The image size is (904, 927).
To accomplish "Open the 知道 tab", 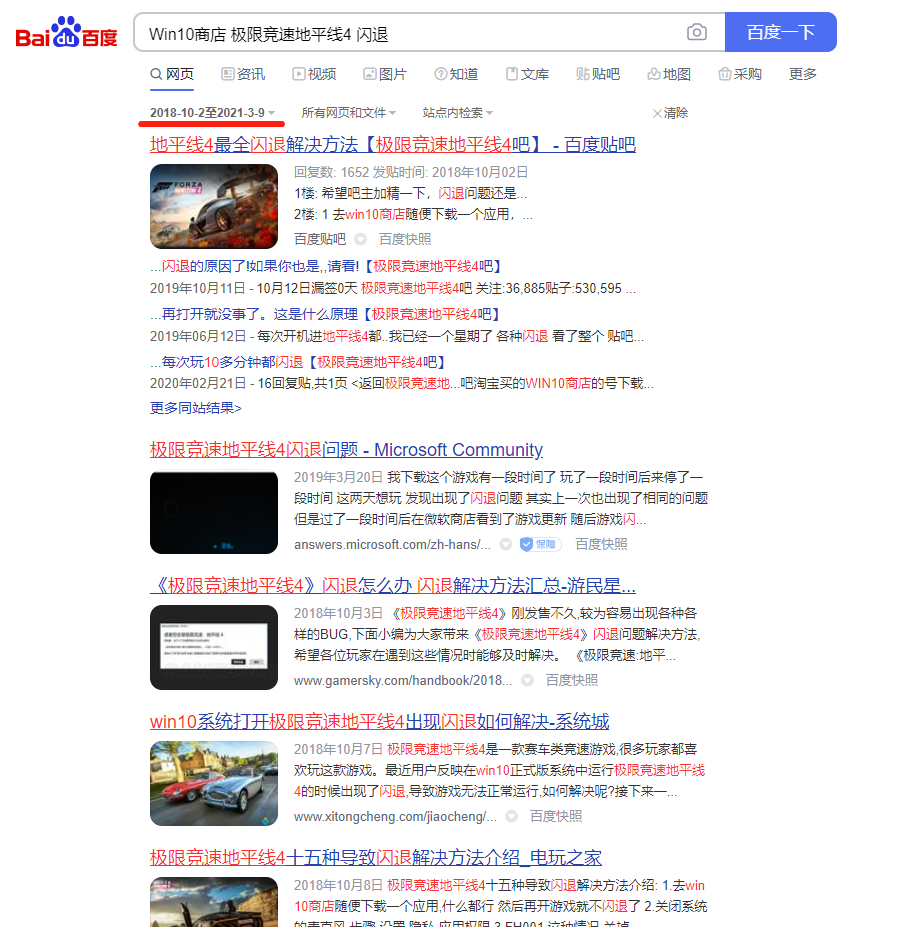I will pyautogui.click(x=456, y=74).
